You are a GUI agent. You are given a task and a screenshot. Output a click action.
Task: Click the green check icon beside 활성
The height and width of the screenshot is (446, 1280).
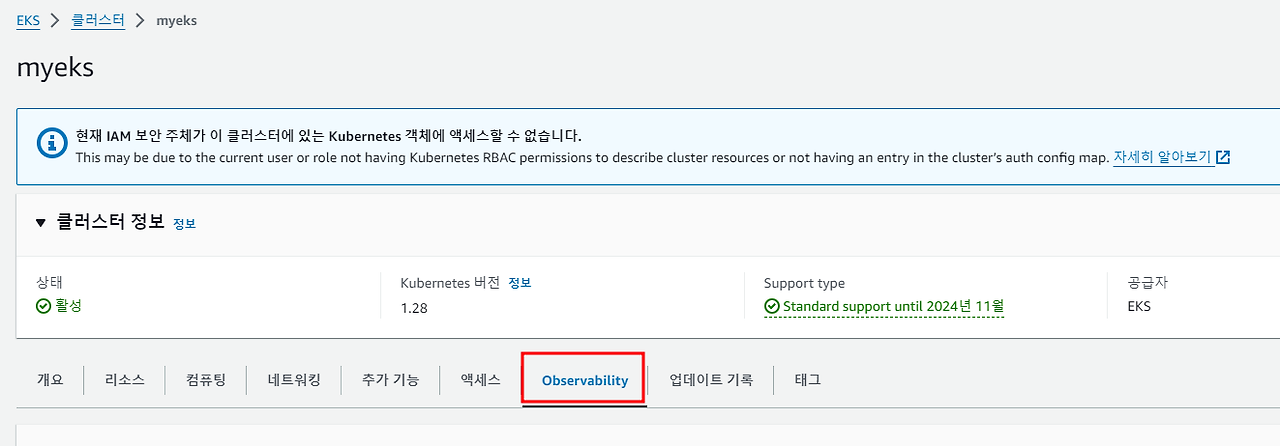(x=43, y=306)
